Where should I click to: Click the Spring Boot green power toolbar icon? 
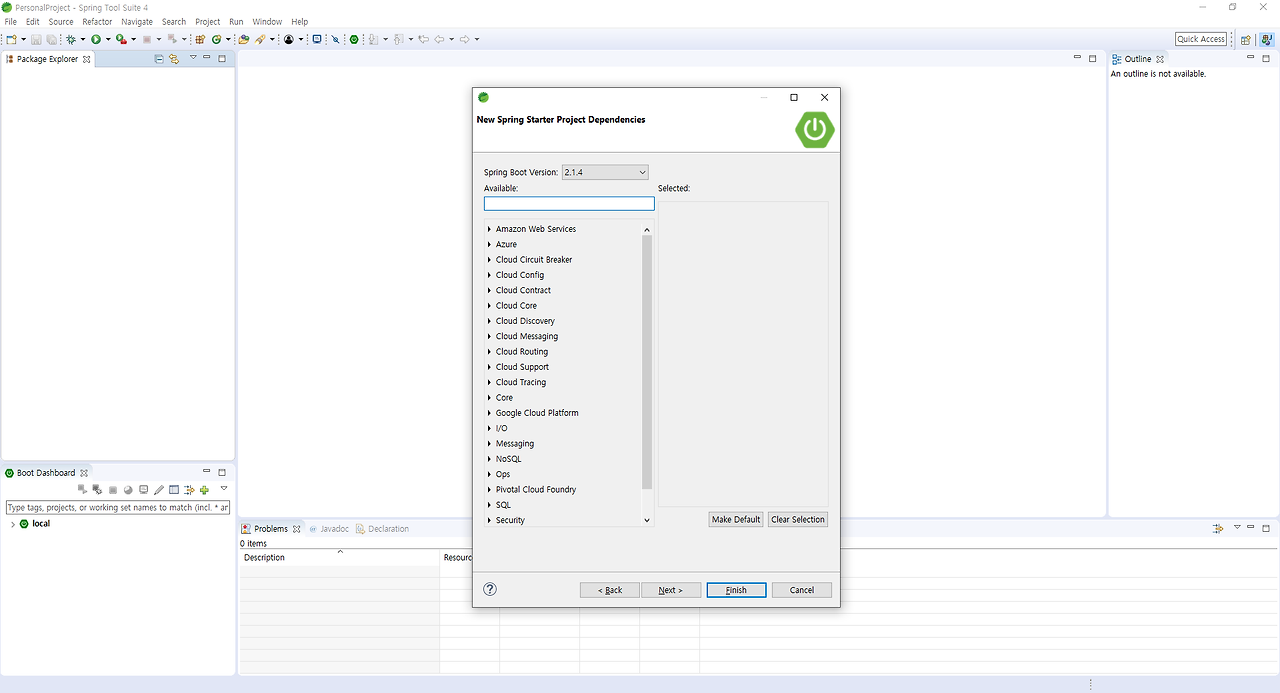coord(354,39)
